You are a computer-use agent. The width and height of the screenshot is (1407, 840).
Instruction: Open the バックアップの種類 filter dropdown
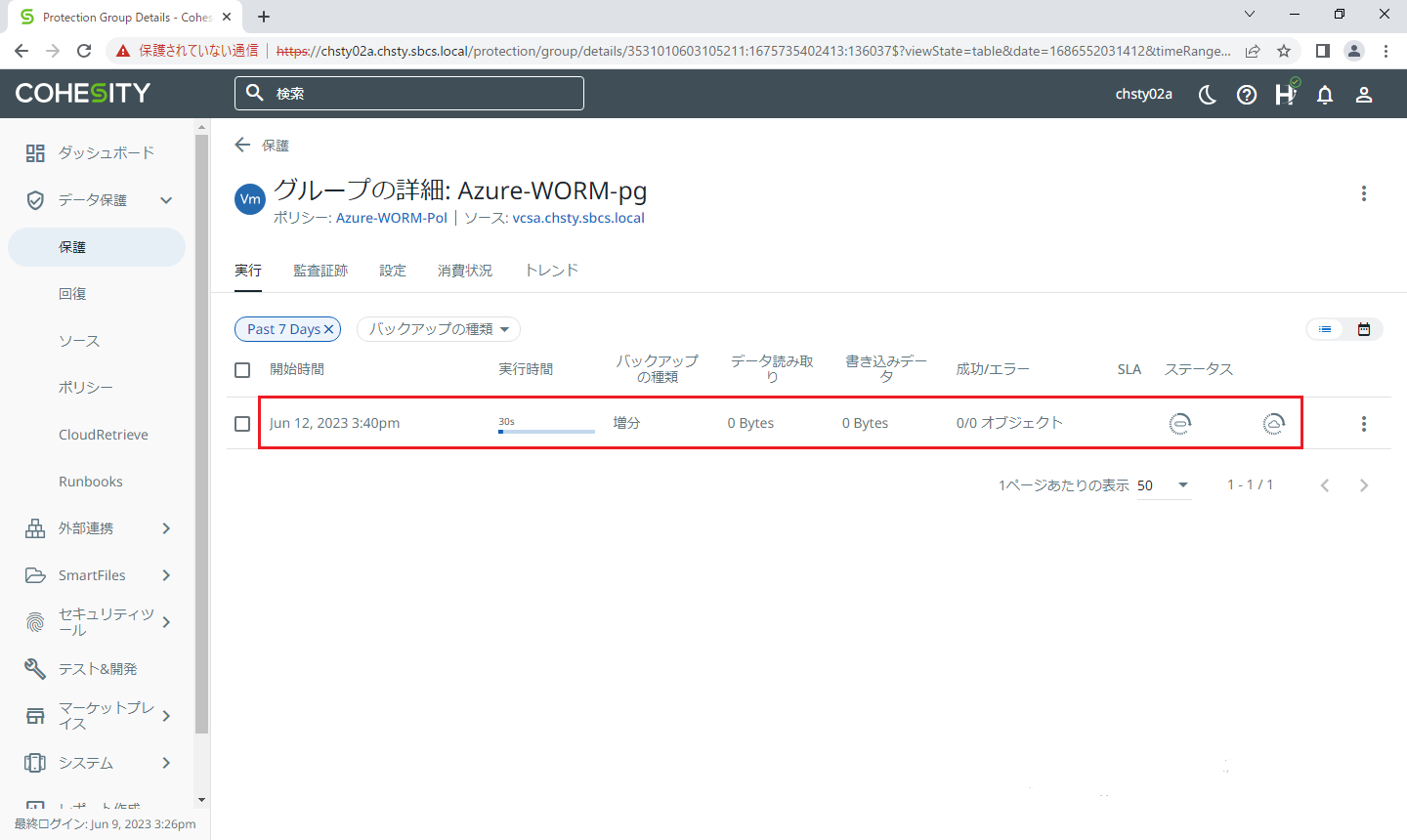[x=439, y=329]
